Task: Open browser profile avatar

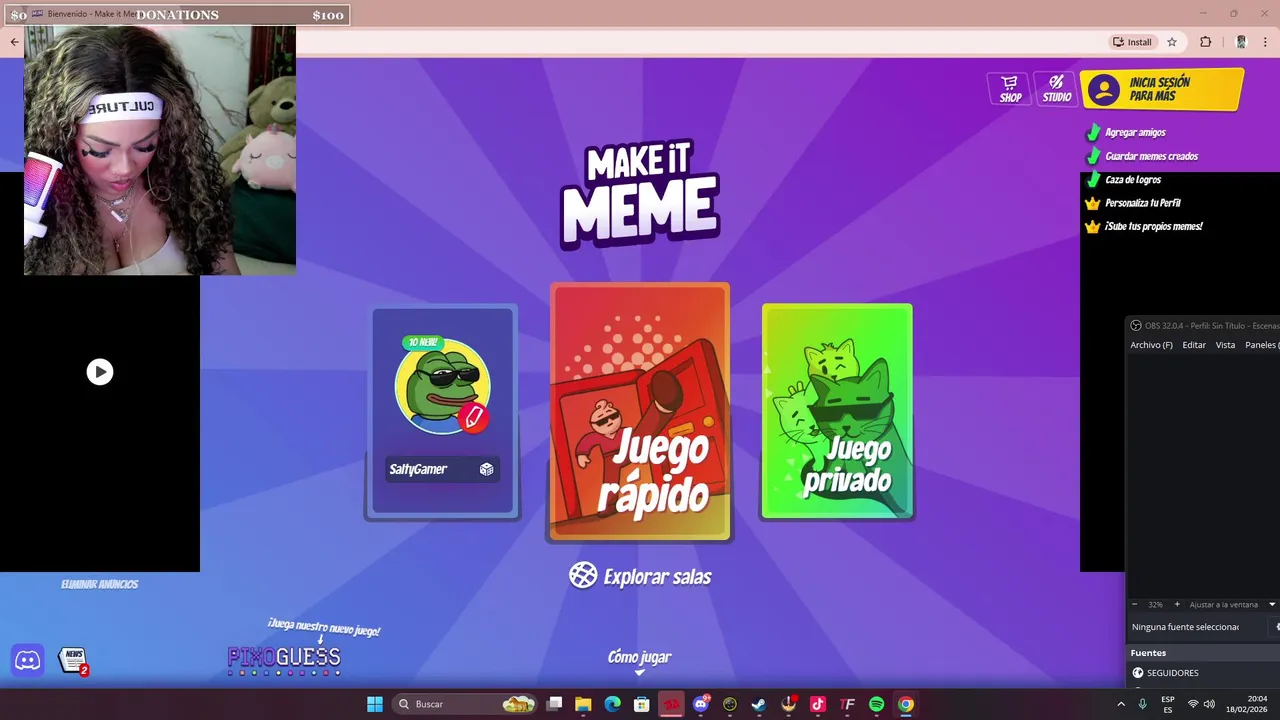Action: (x=1241, y=42)
